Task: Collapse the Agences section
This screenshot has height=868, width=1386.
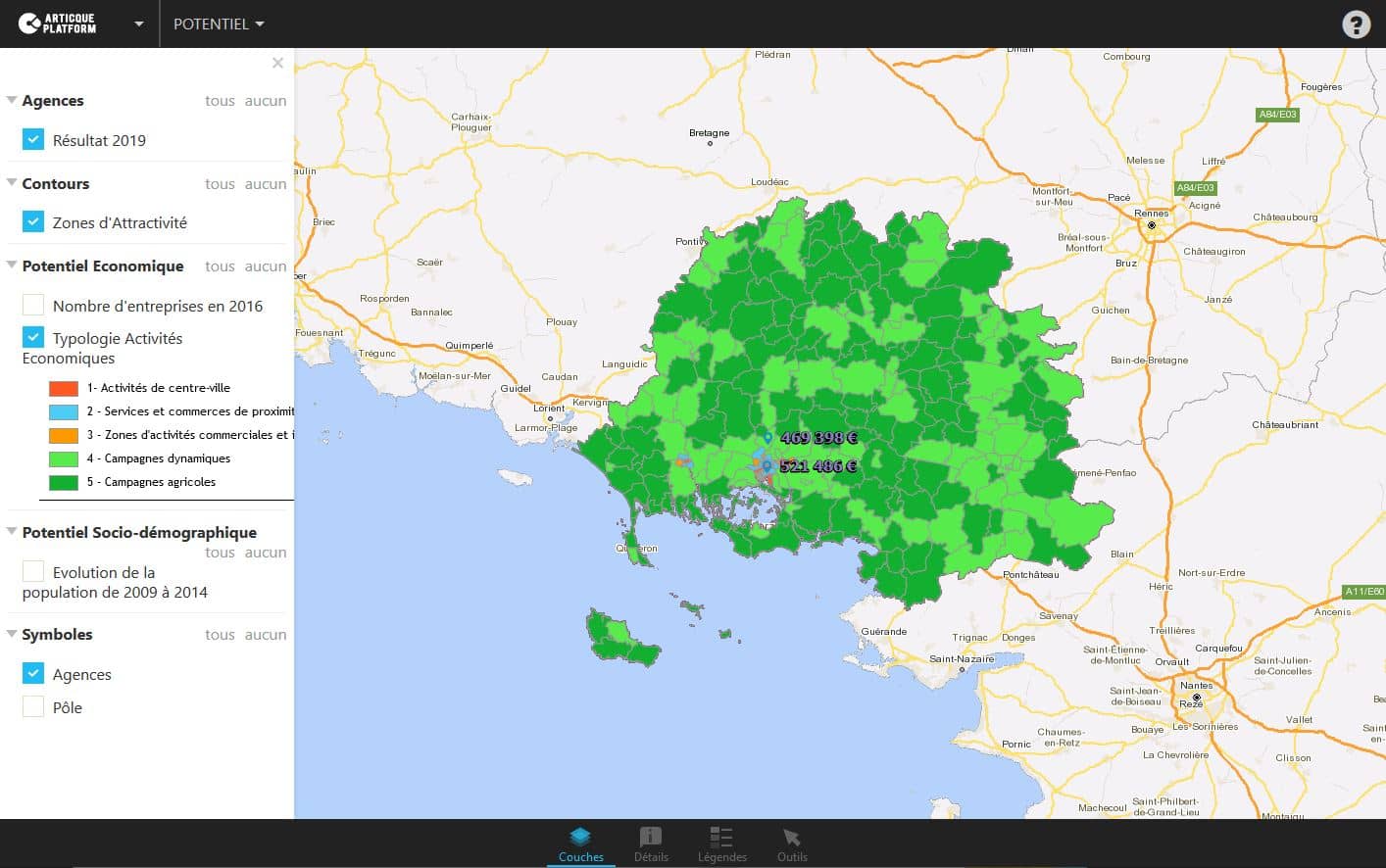Action: point(12,100)
